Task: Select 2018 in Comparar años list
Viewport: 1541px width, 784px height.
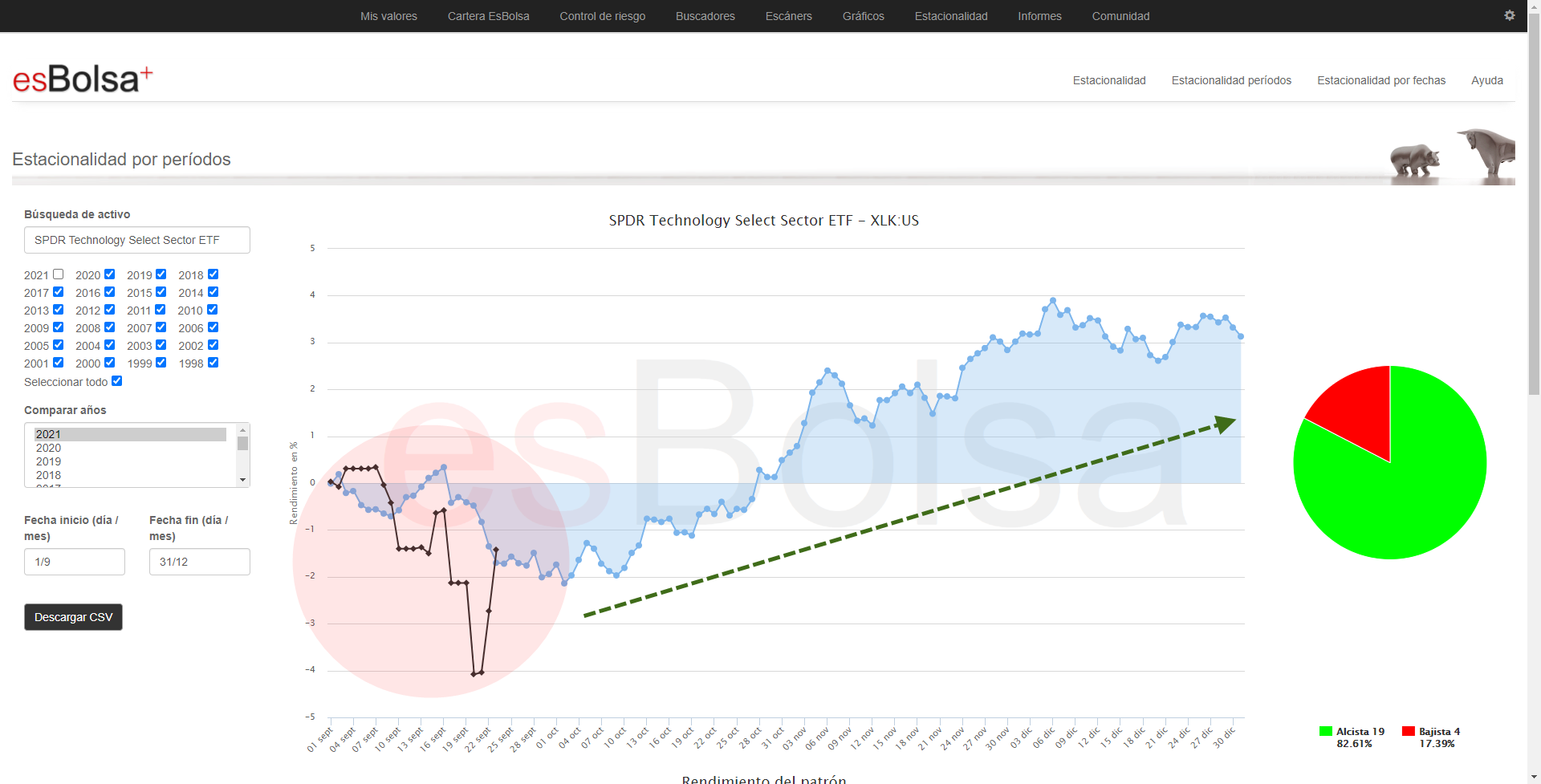Action: [x=130, y=475]
